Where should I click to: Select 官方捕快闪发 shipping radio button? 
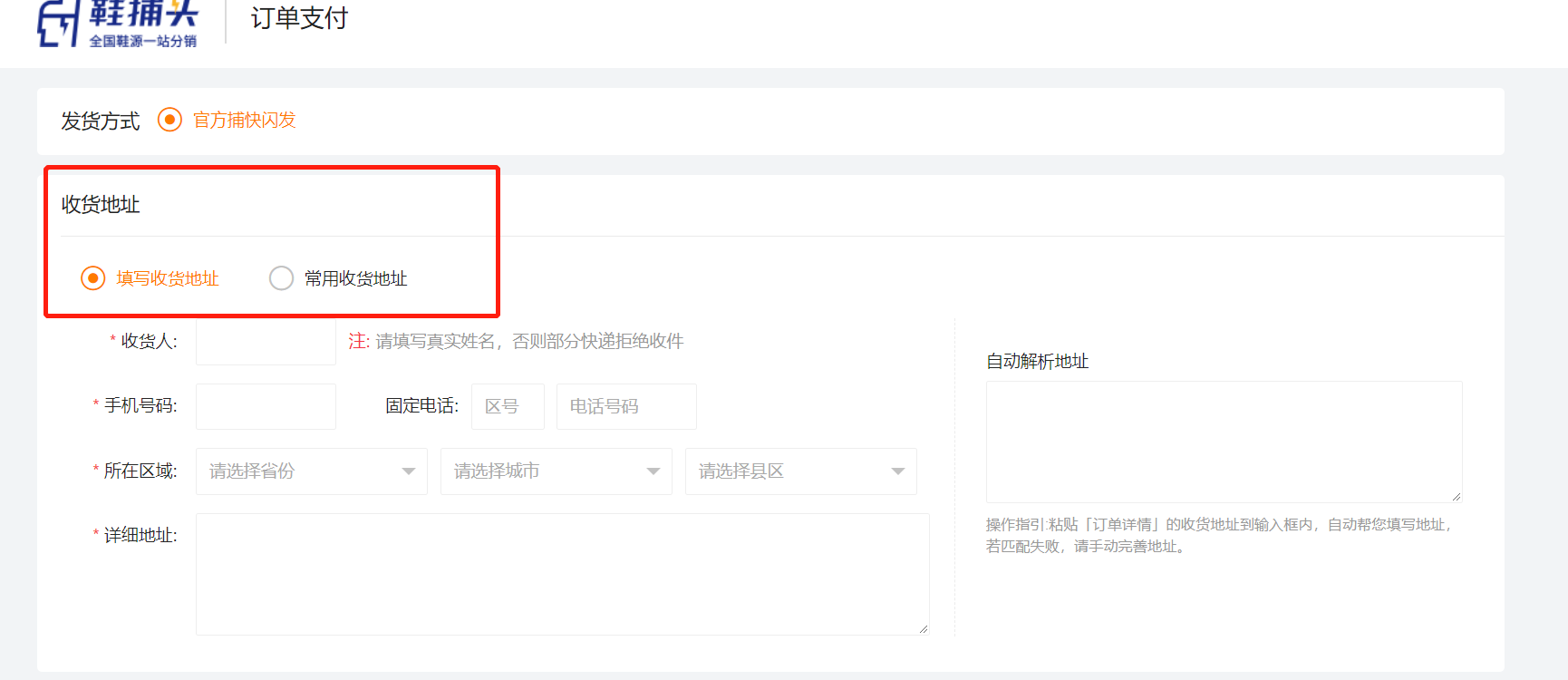[169, 120]
